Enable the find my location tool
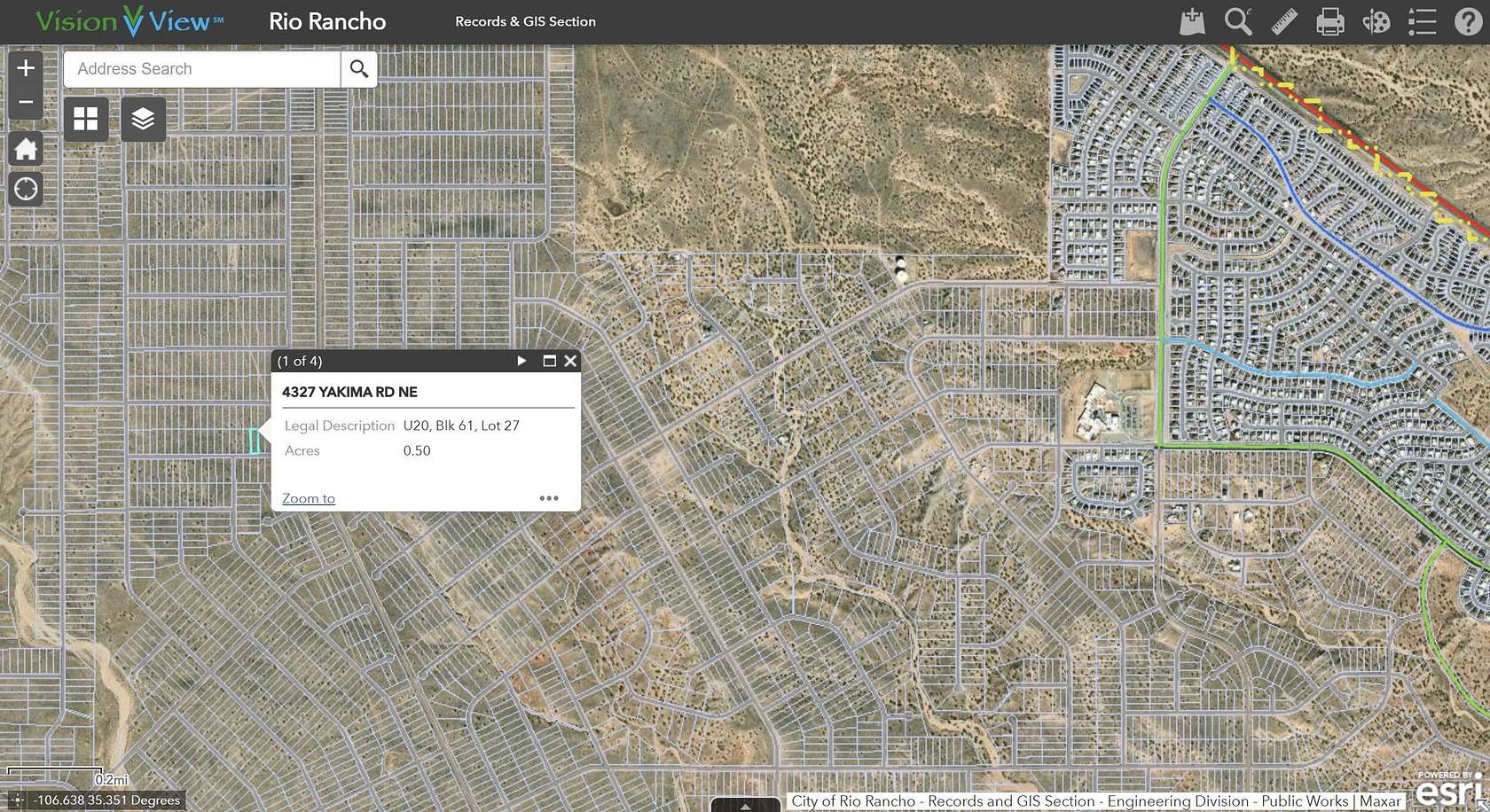1490x812 pixels. pos(25,189)
